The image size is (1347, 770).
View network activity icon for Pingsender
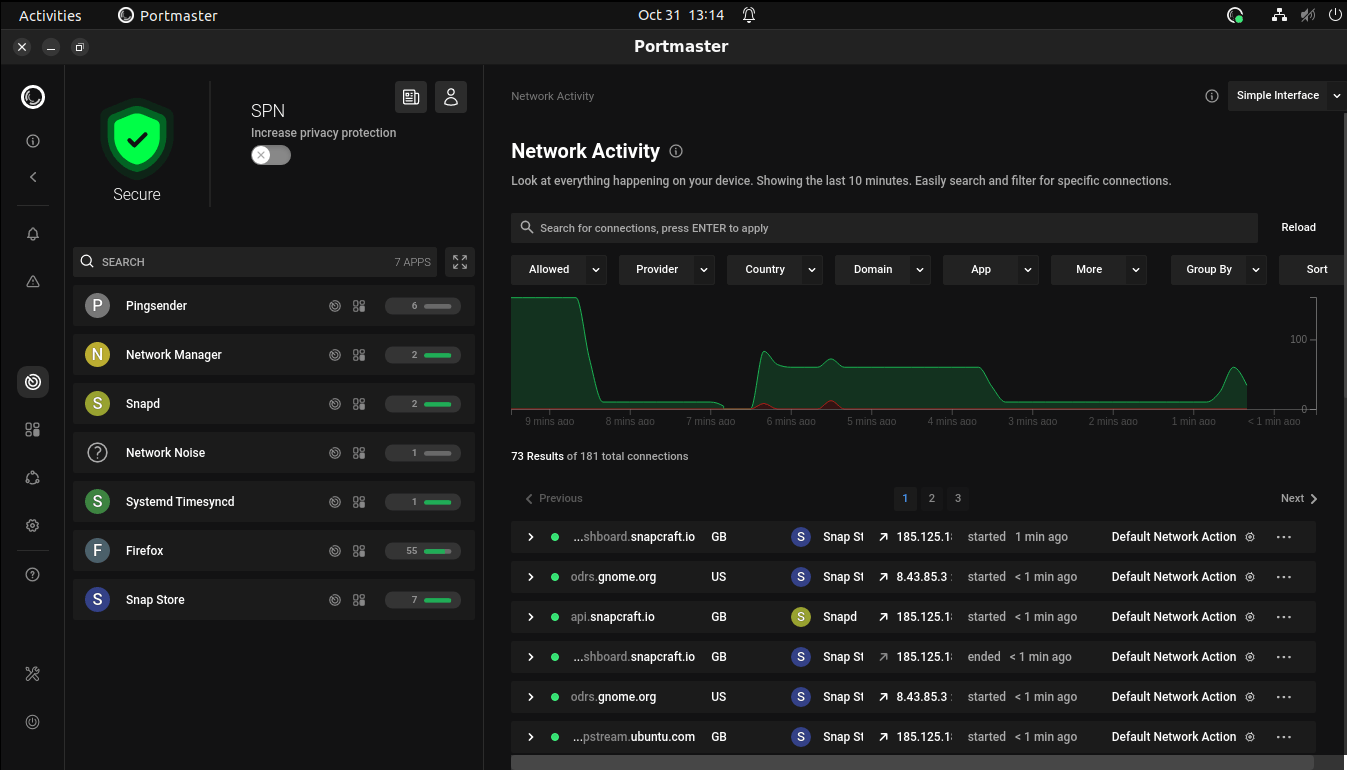tap(335, 306)
